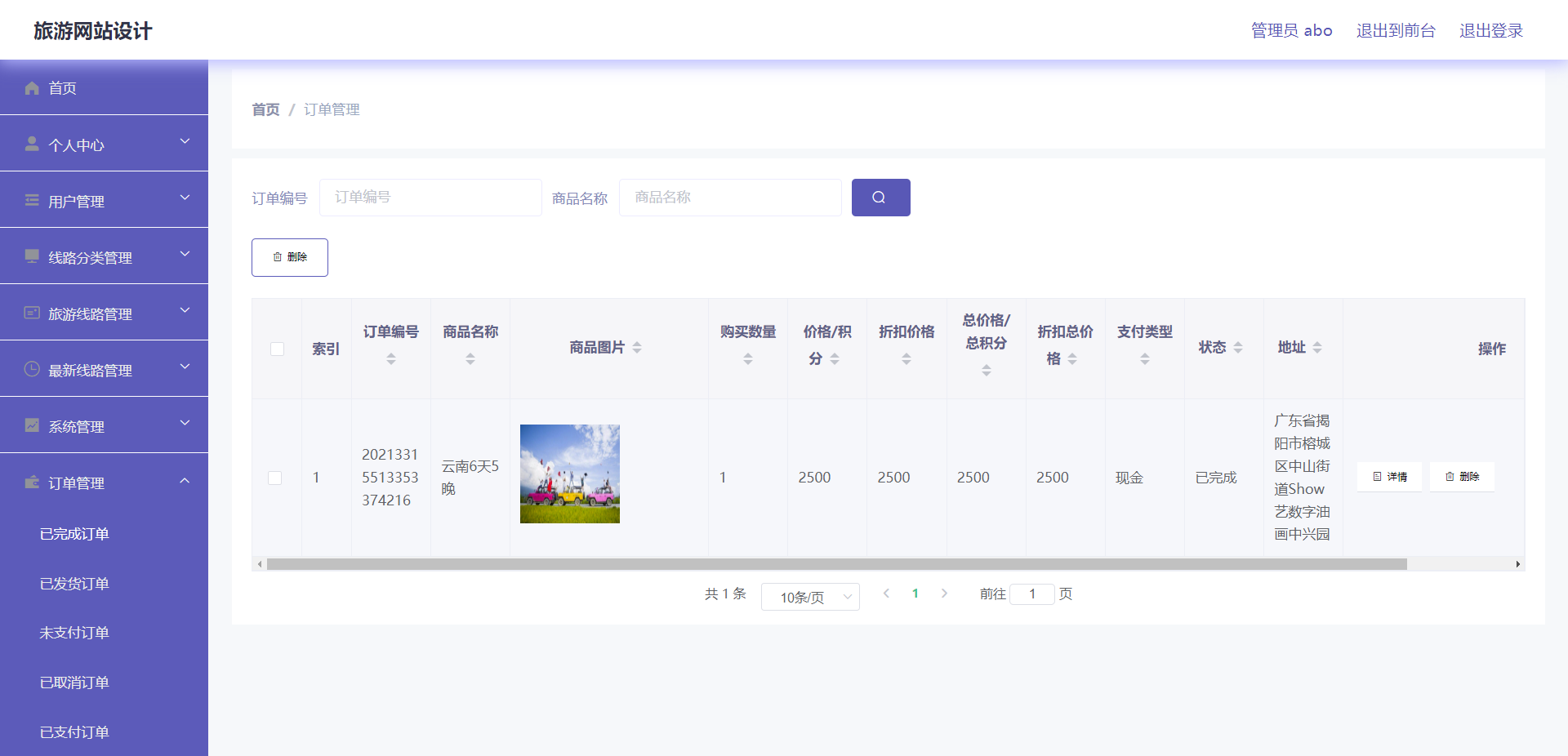1568x756 pixels.
Task: Collapse the 订单管理 sidebar menu
Action: (x=104, y=483)
